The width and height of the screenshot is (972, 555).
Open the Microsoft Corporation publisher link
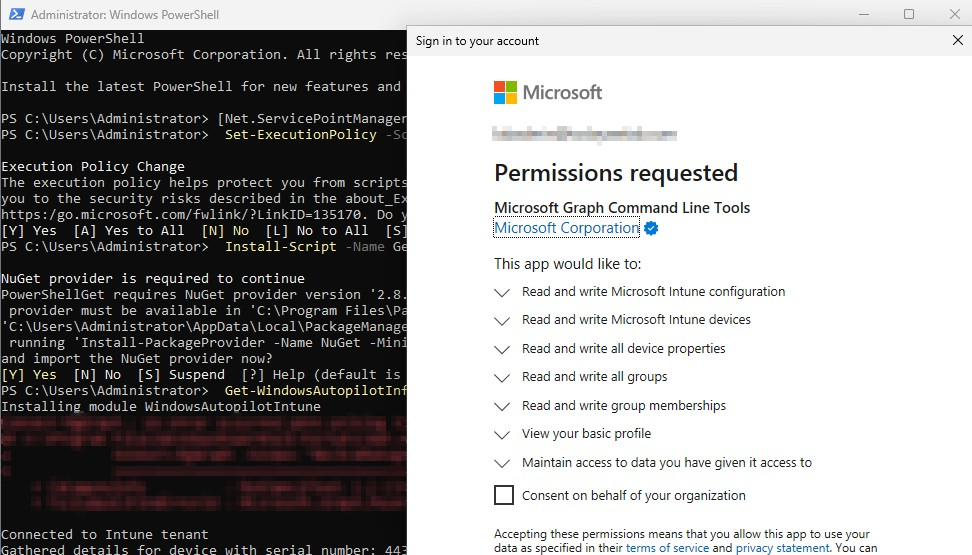(x=567, y=228)
